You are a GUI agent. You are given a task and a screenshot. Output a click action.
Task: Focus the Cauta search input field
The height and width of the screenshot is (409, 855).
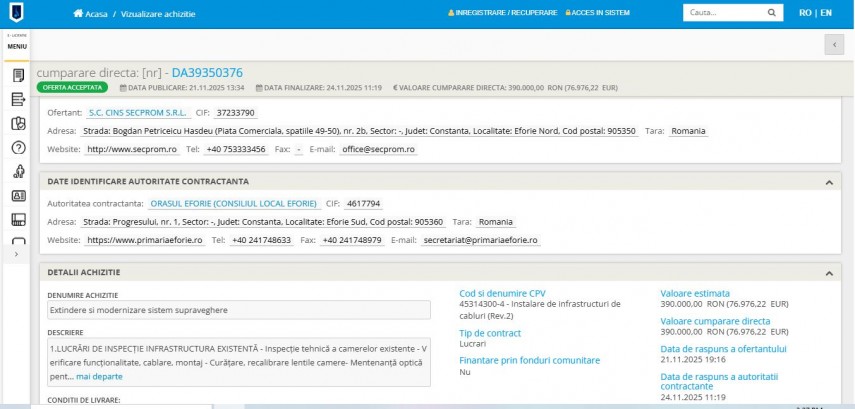pyautogui.click(x=722, y=13)
